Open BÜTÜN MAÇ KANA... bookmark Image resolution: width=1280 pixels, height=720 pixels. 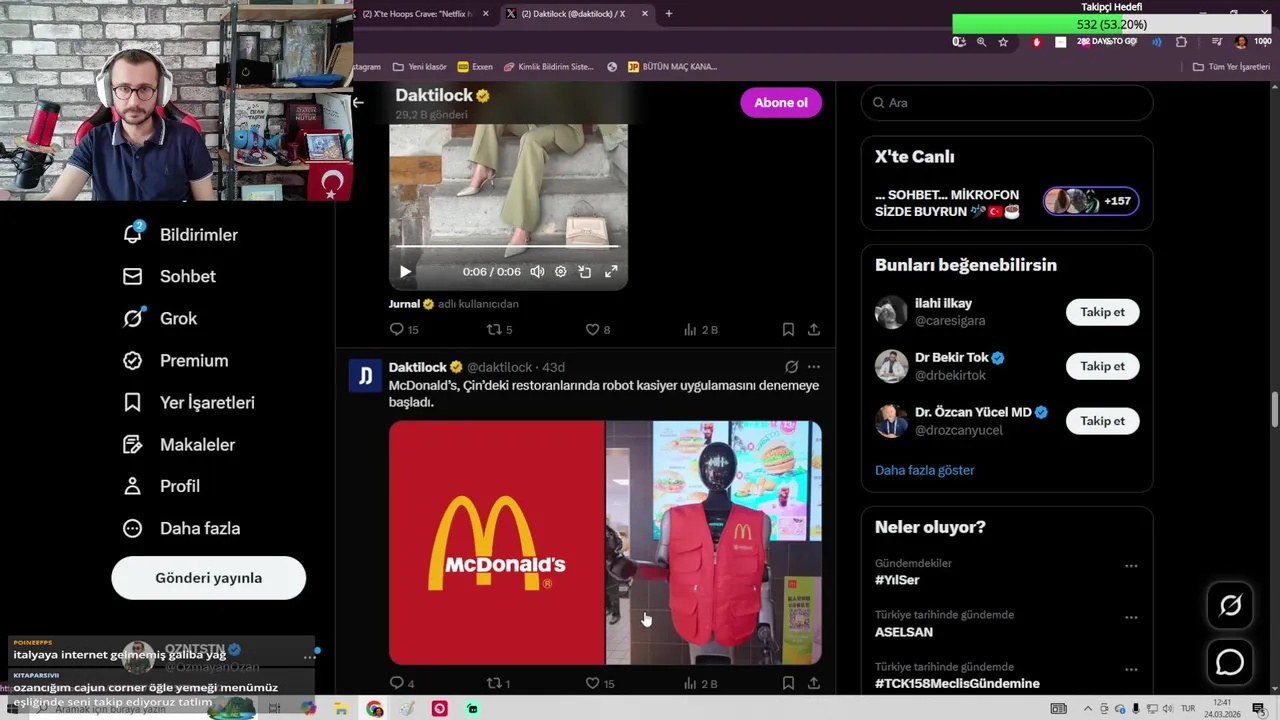pos(672,67)
